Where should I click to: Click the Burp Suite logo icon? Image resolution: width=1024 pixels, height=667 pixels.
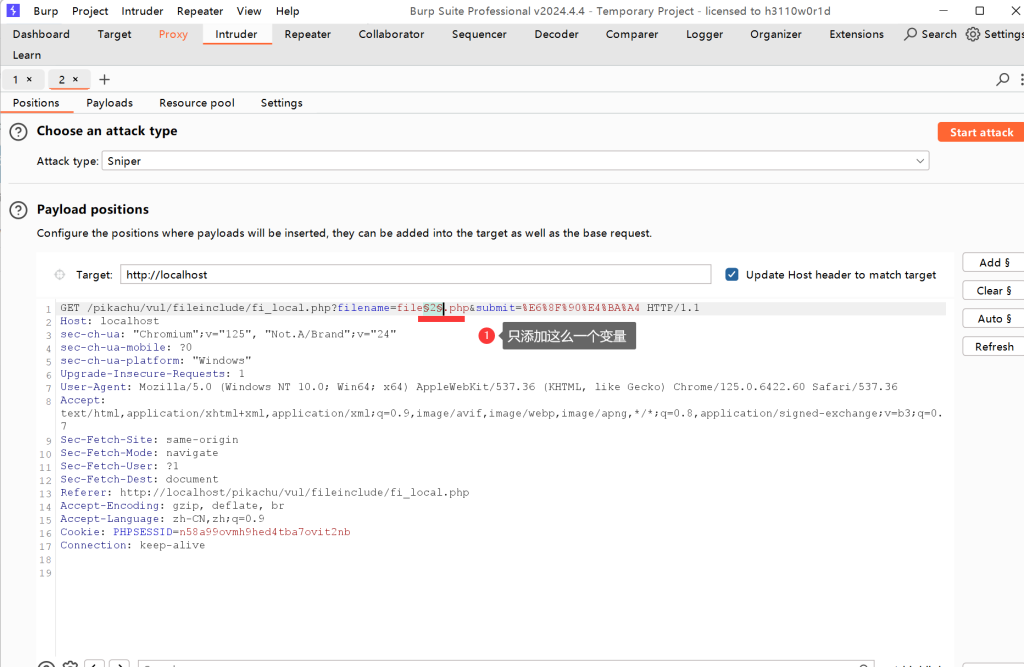13,10
